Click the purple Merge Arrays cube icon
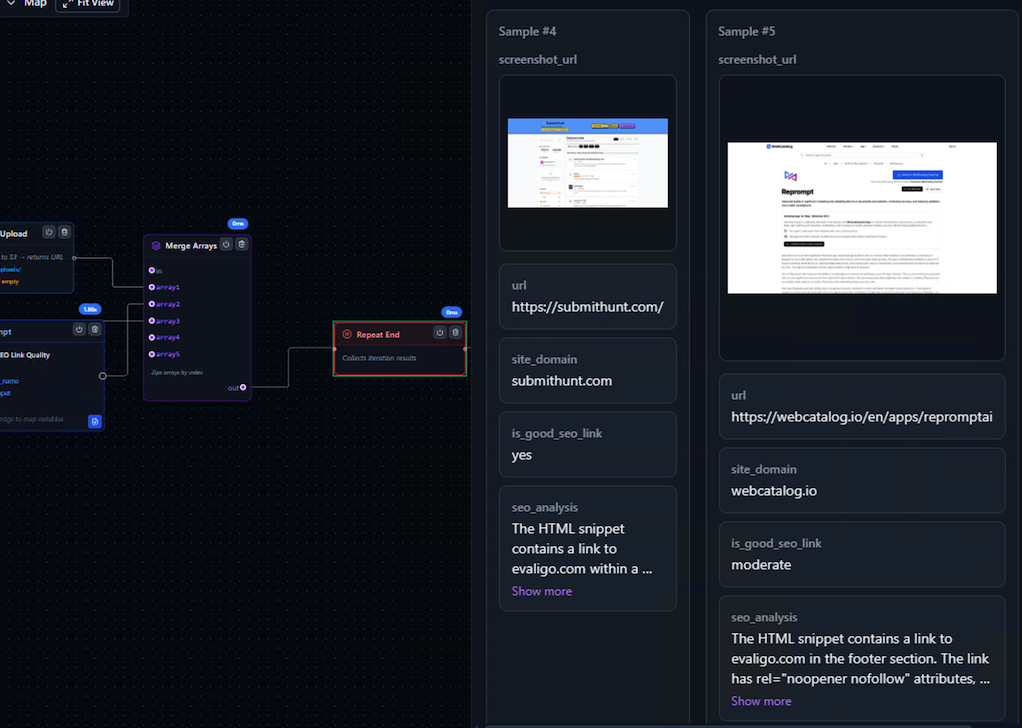 156,245
